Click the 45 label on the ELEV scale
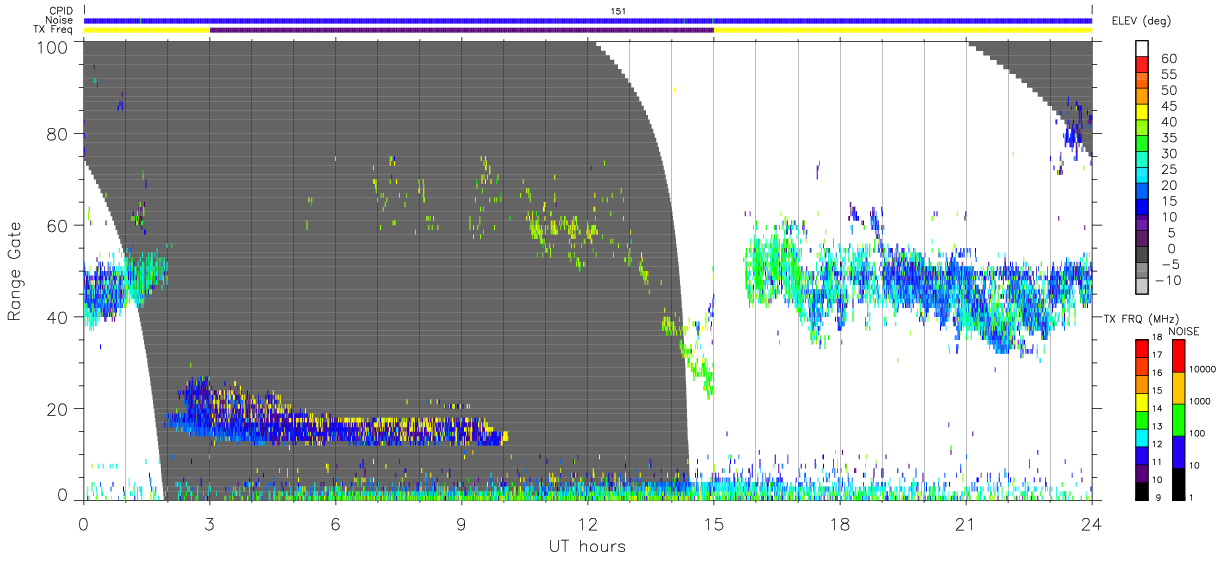 (x=1169, y=106)
